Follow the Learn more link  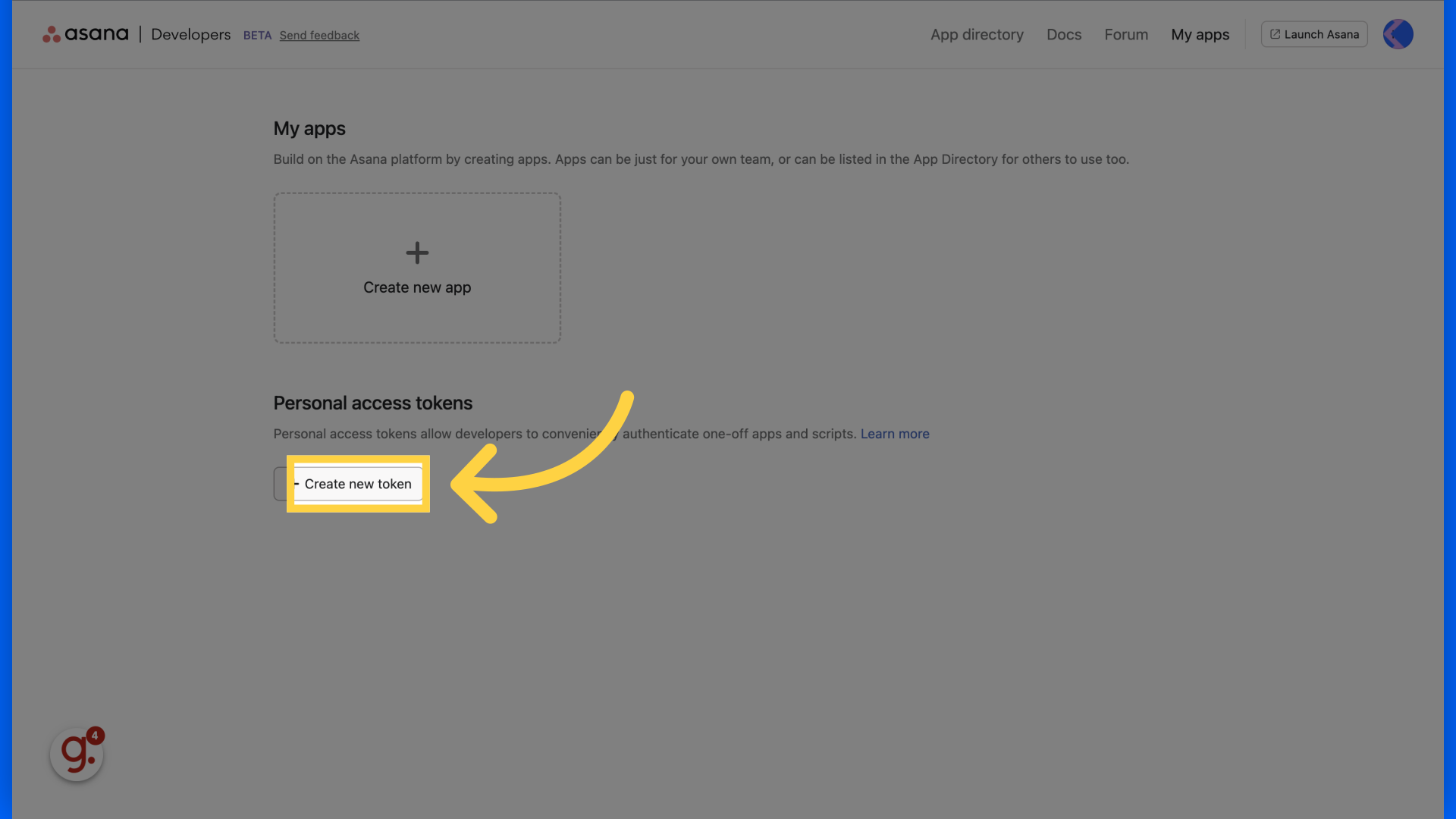(x=895, y=434)
